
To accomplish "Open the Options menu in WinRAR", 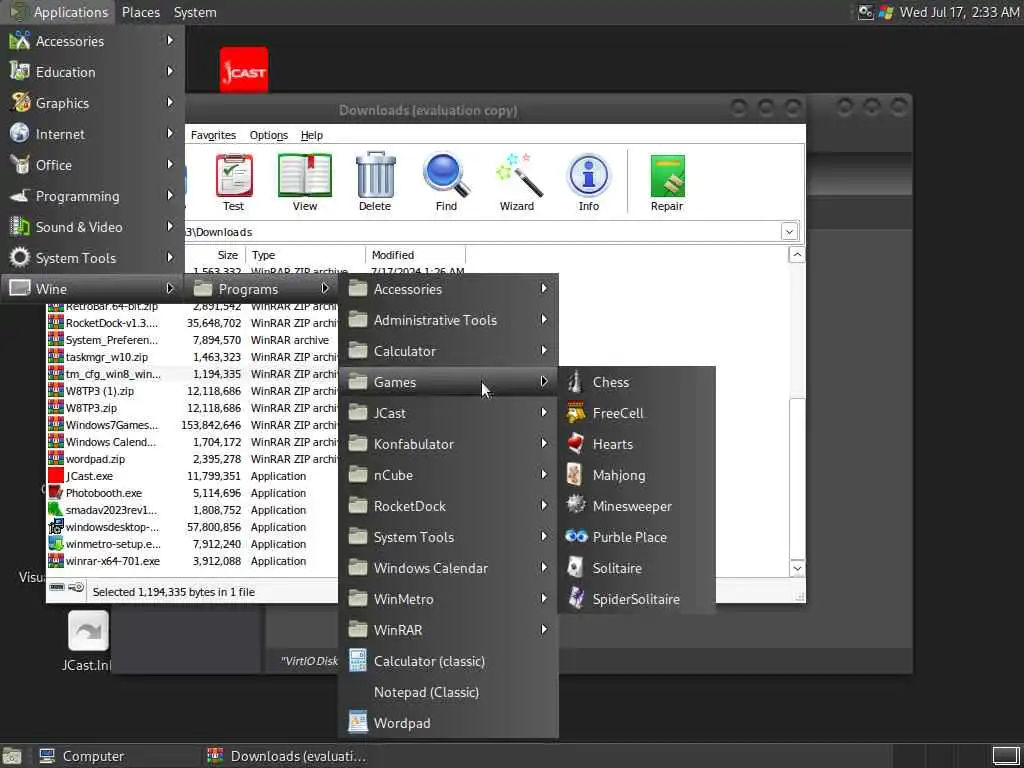I will pos(268,135).
